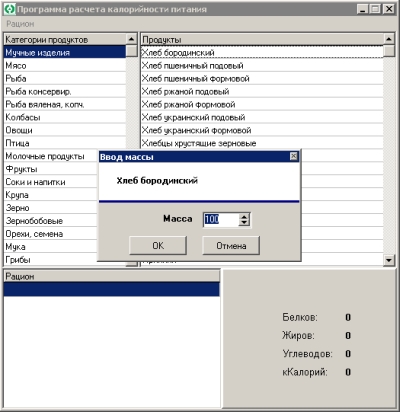Select the Мясо category
Screen dimensions: 400x412
click(65, 66)
